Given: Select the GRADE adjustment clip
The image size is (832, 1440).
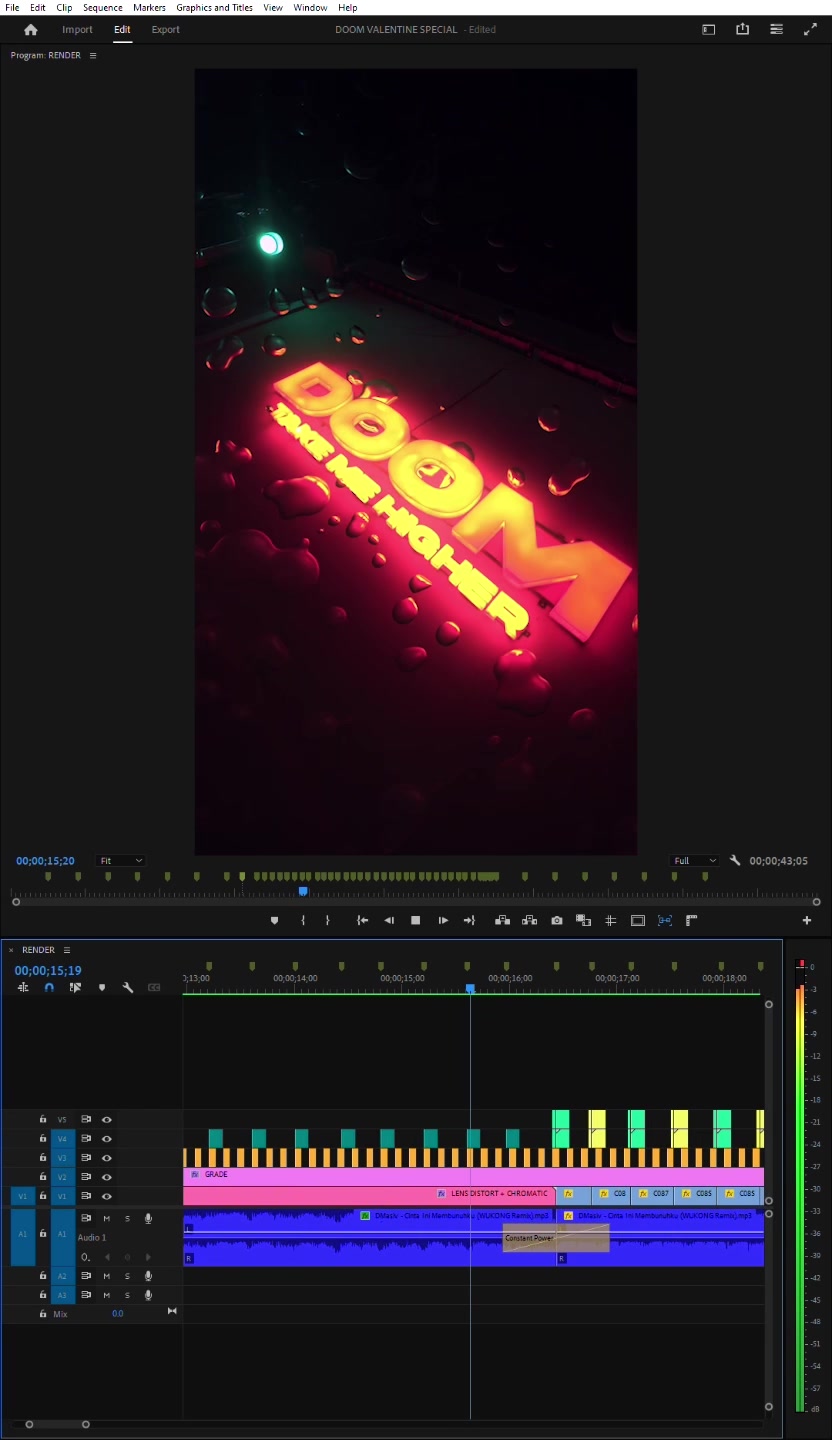Looking at the screenshot, I should [x=473, y=1177].
